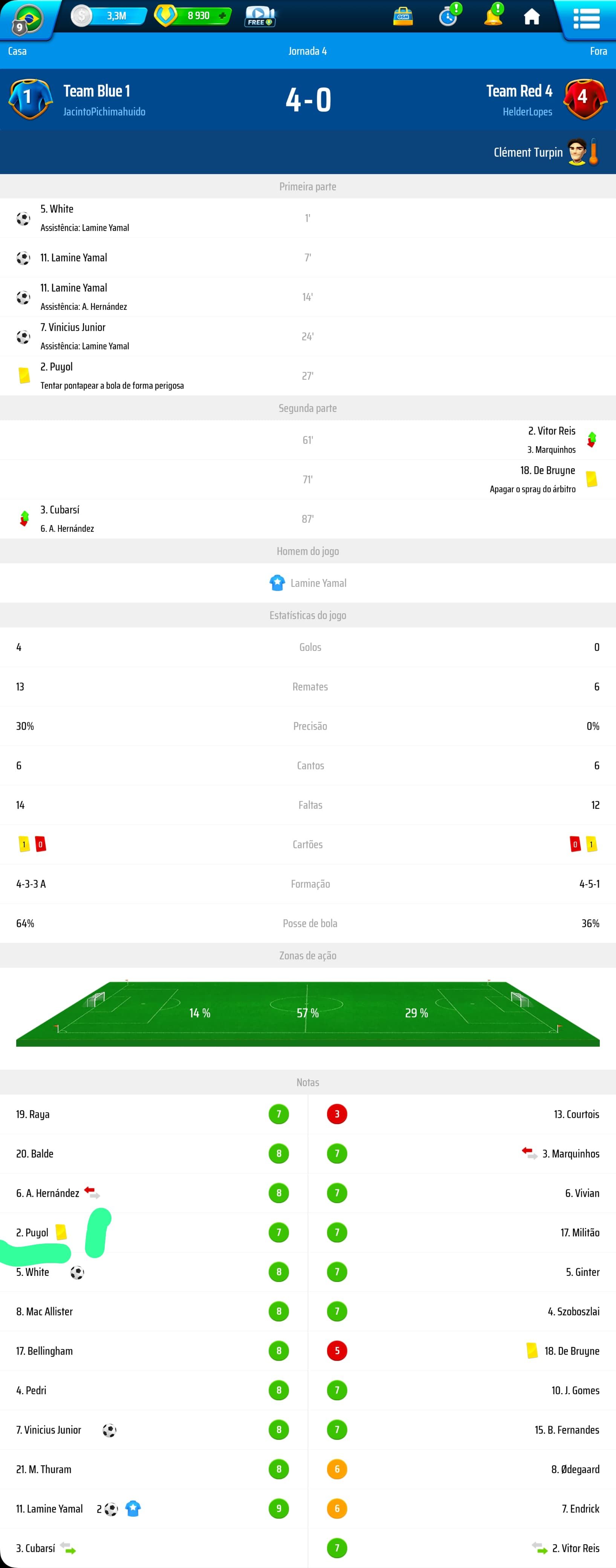This screenshot has height=1568, width=616.
Task: Open the stopwatch timer icon
Action: 449,15
